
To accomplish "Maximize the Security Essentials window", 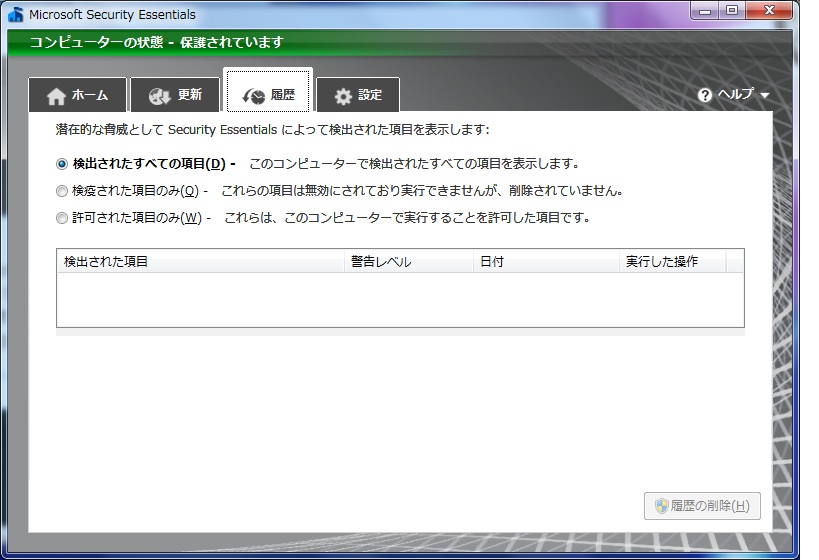I will [732, 11].
